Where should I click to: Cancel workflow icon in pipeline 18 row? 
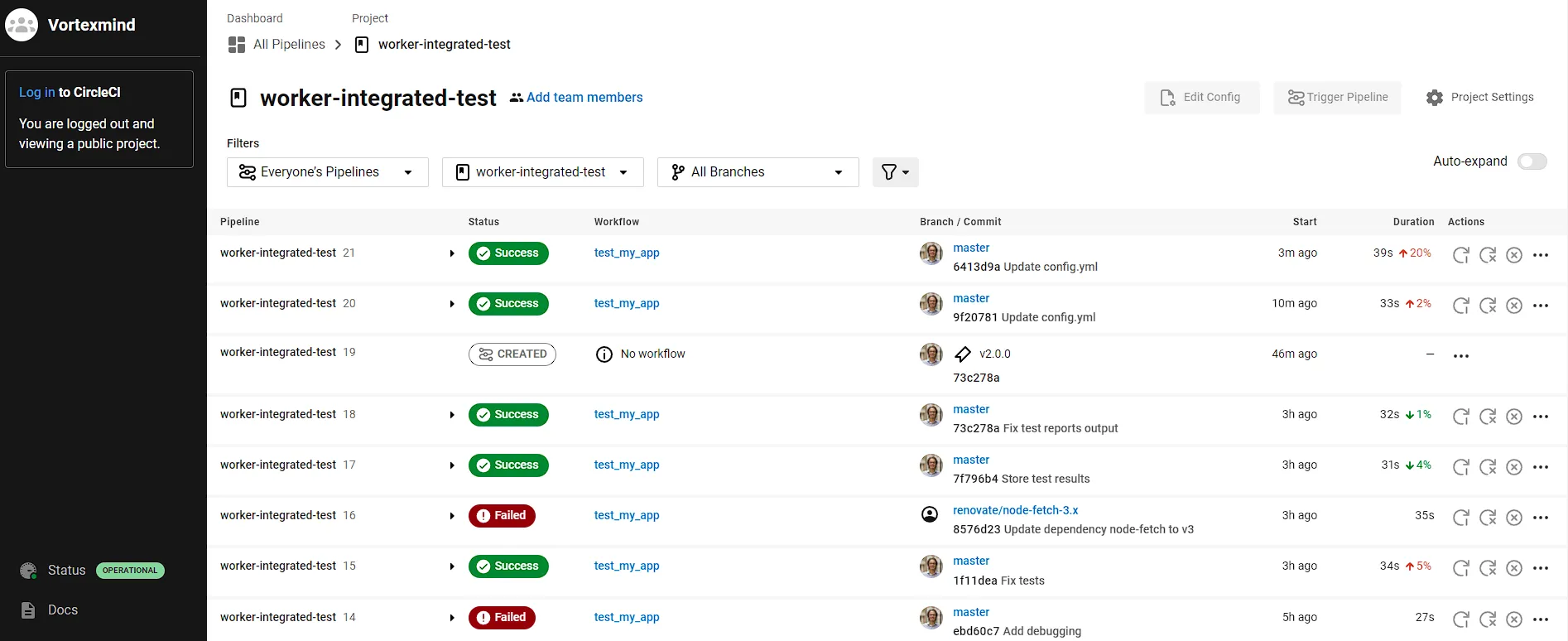(x=1514, y=416)
